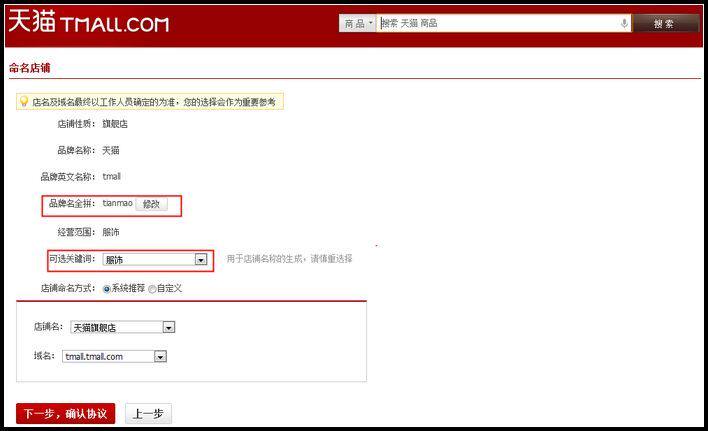This screenshot has height=431, width=708.
Task: Select the 自定义 radio option
Action: (x=152, y=289)
